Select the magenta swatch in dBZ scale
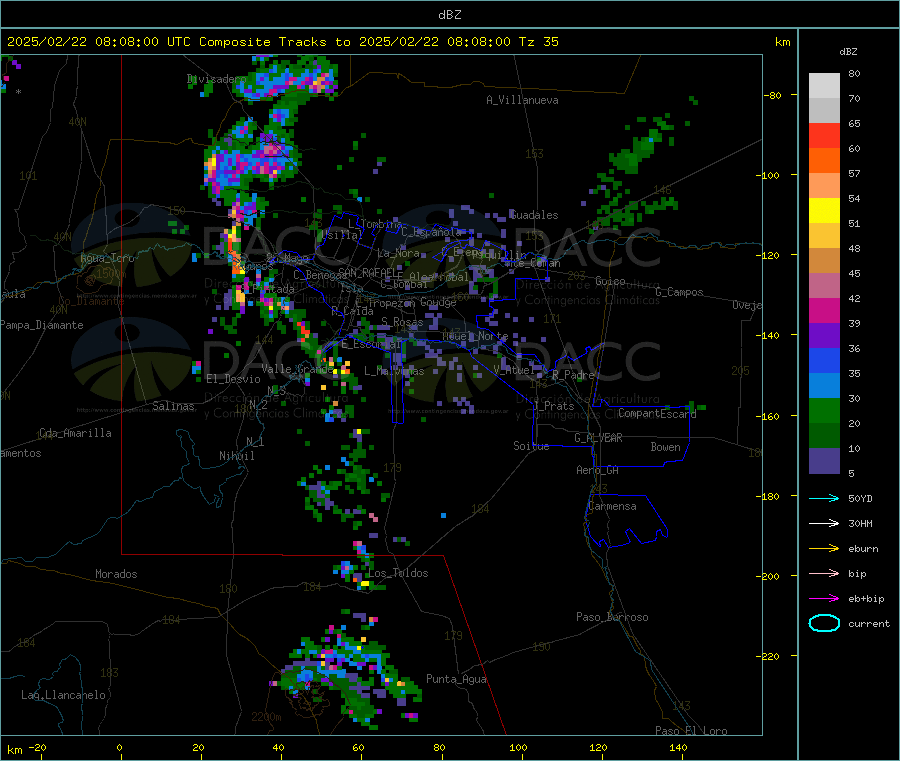This screenshot has height=761, width=900. click(x=824, y=310)
